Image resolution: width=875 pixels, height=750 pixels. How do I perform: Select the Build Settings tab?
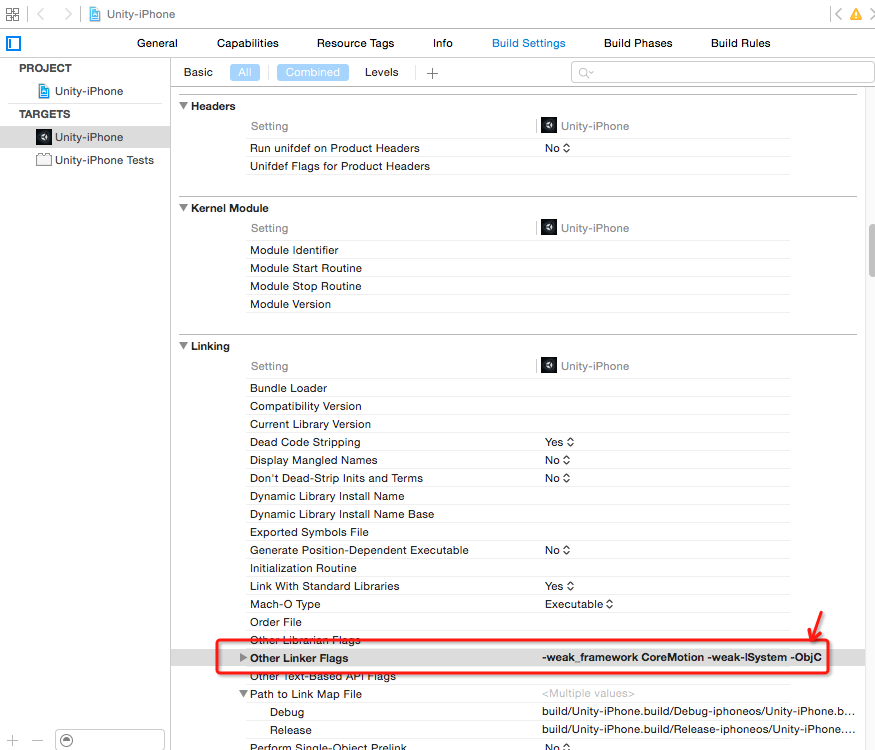coord(528,43)
